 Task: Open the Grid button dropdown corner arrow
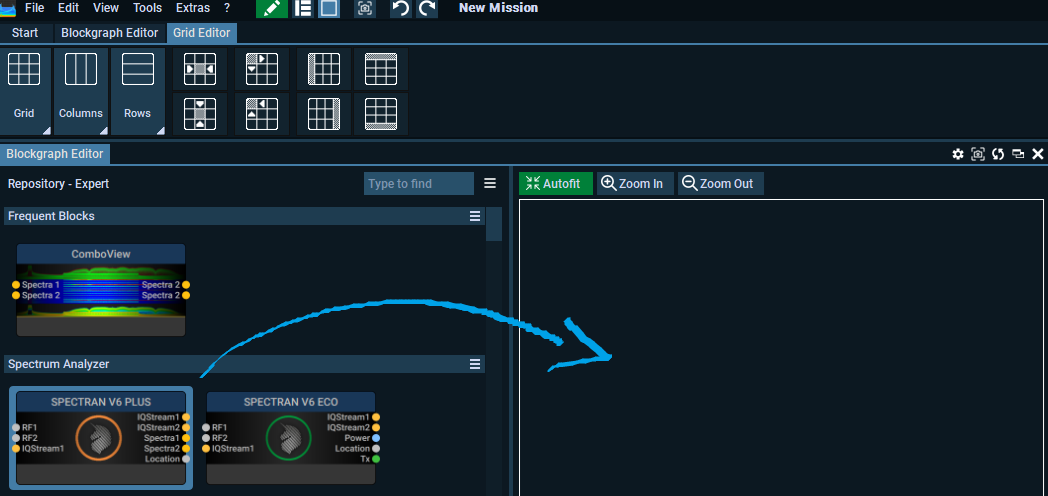tap(46, 130)
